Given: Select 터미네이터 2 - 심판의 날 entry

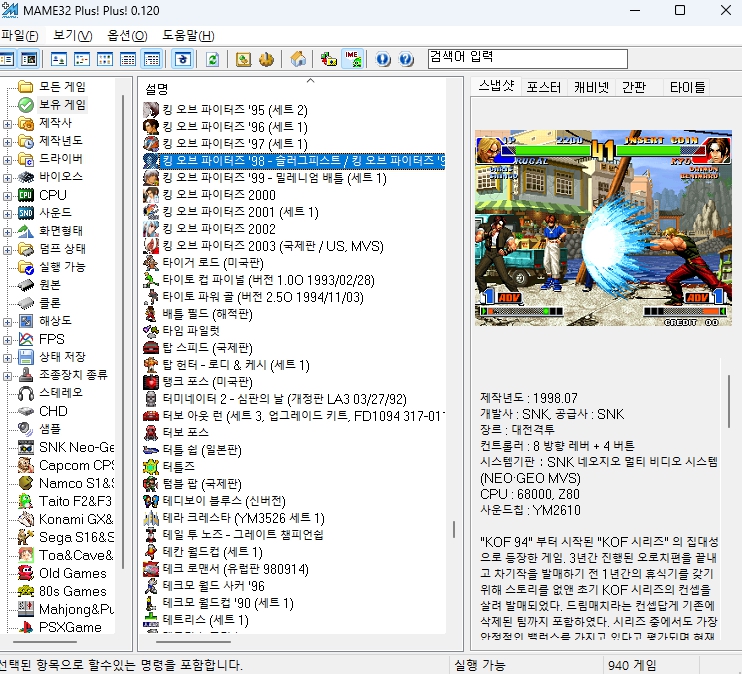Looking at the screenshot, I should click(284, 399).
